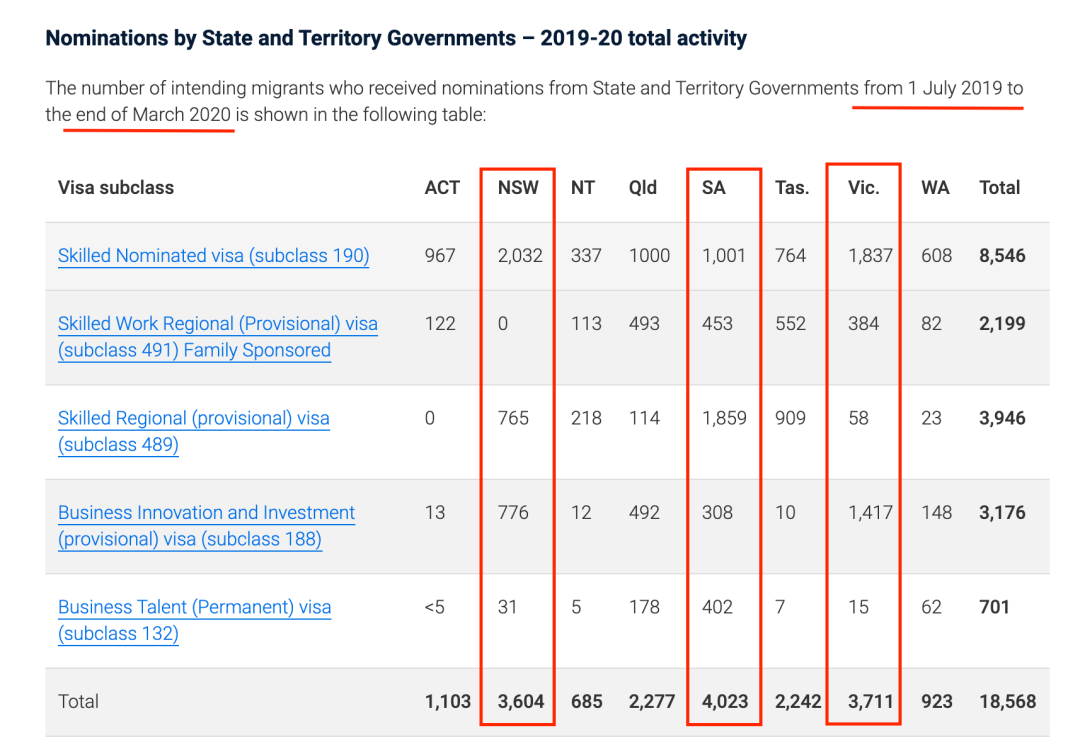Image resolution: width=1080 pixels, height=752 pixels.
Task: Select the 608 WA value
Action: [937, 255]
